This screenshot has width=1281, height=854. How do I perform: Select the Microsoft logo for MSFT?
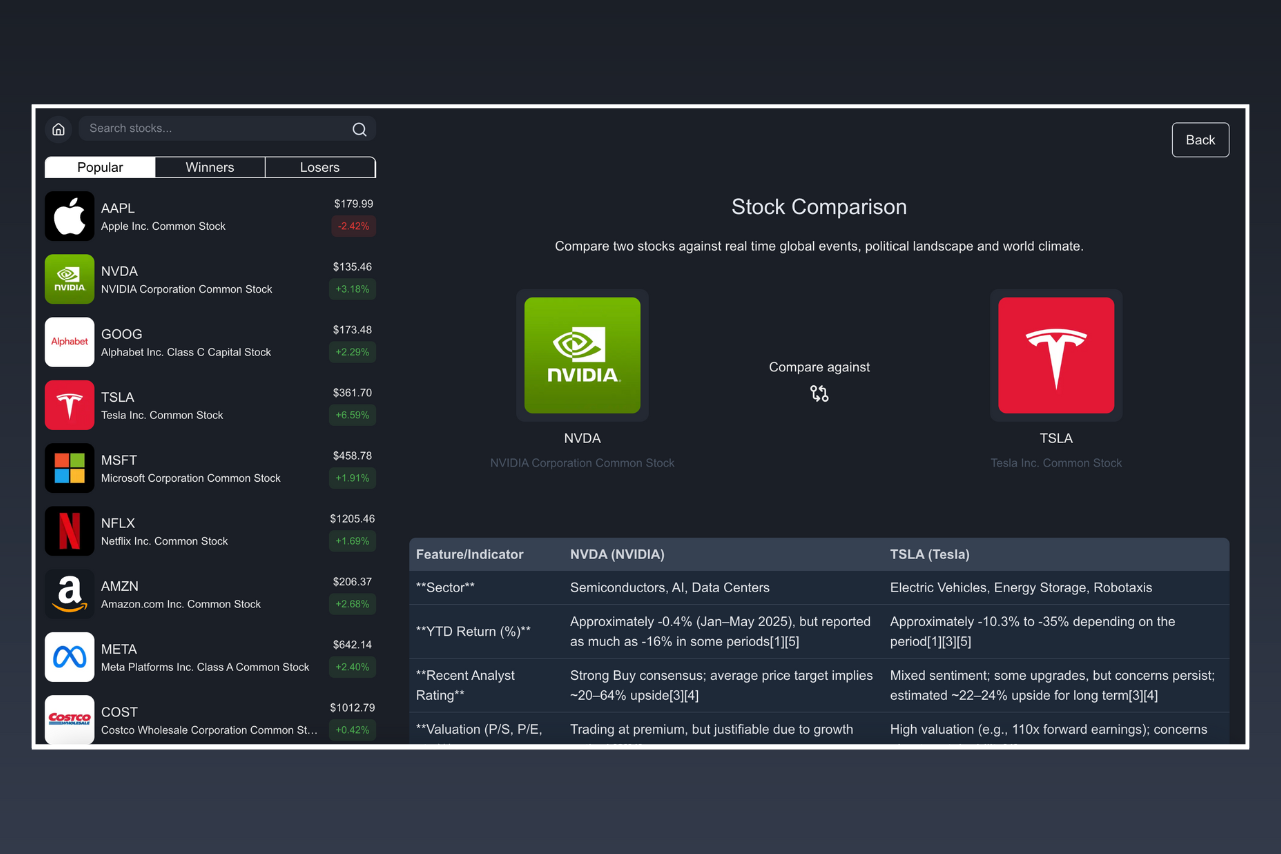click(x=70, y=468)
